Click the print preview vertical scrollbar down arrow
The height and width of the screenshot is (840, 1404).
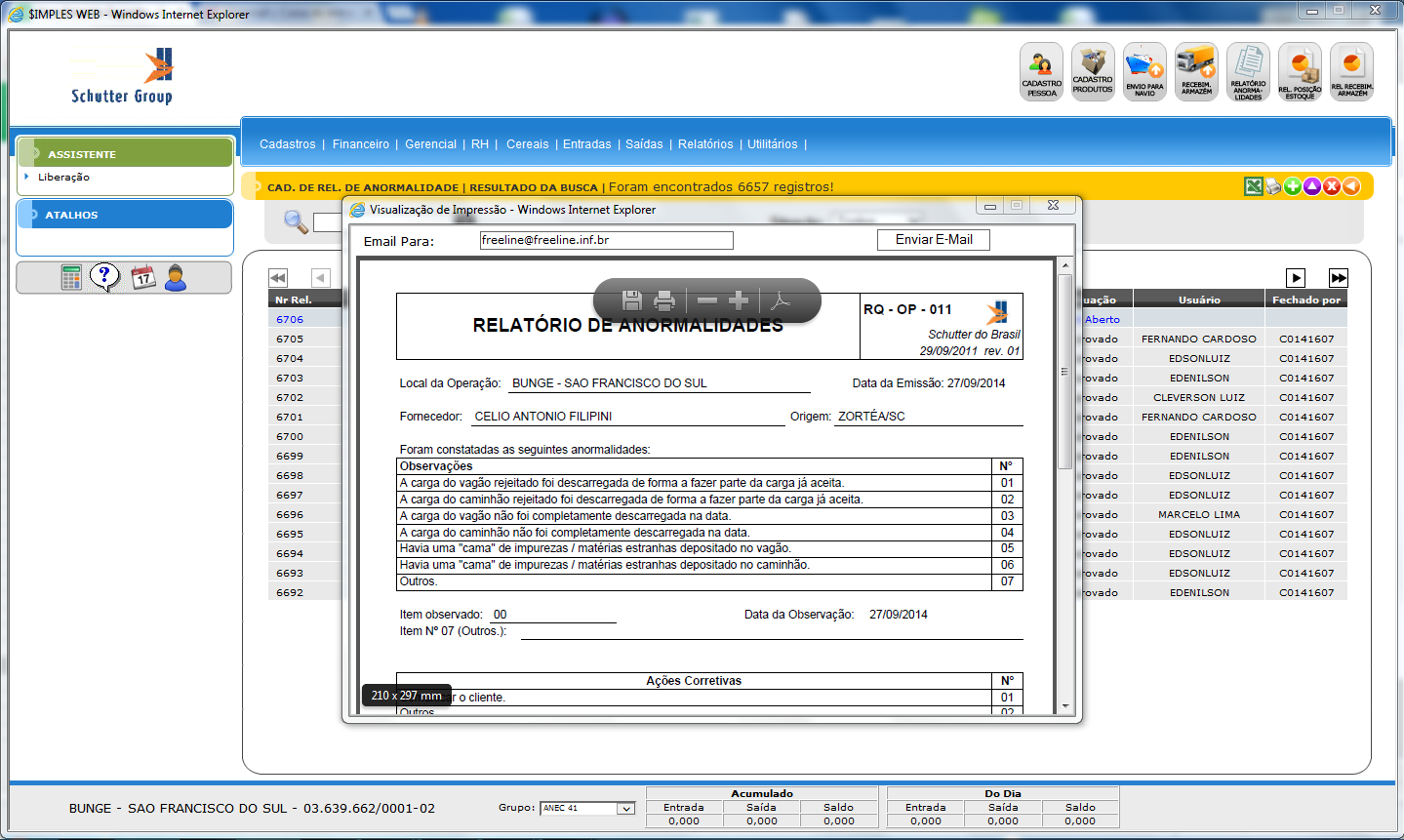coord(1065,706)
